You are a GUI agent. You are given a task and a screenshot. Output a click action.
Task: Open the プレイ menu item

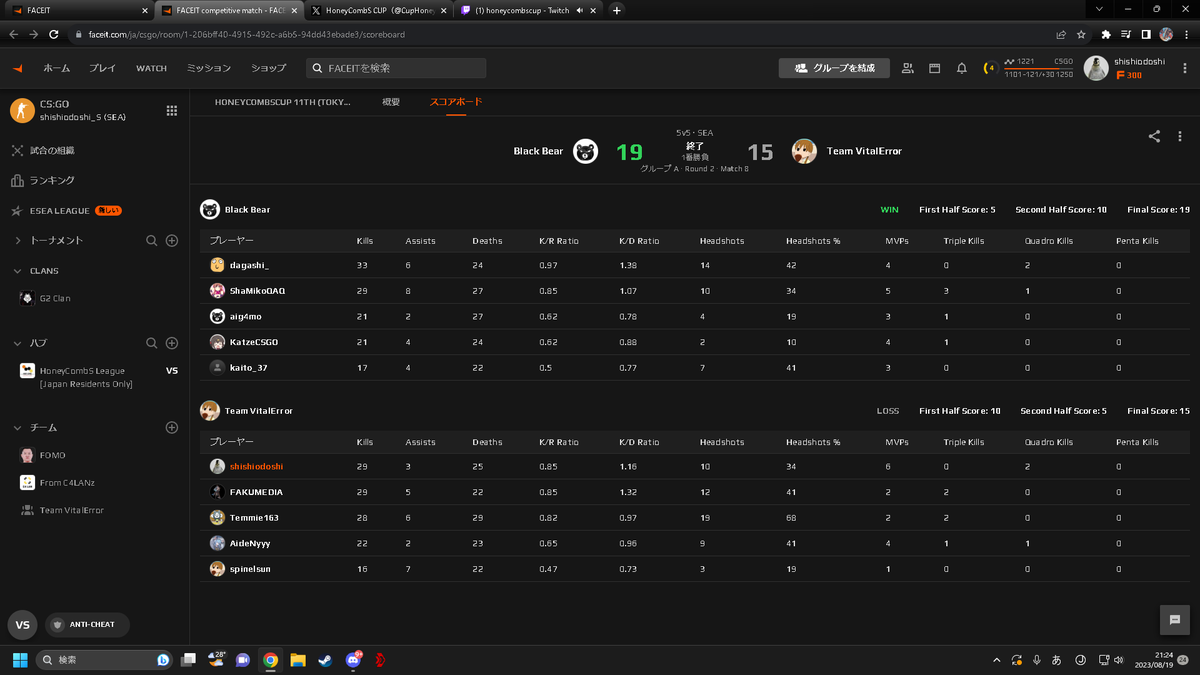click(x=103, y=68)
